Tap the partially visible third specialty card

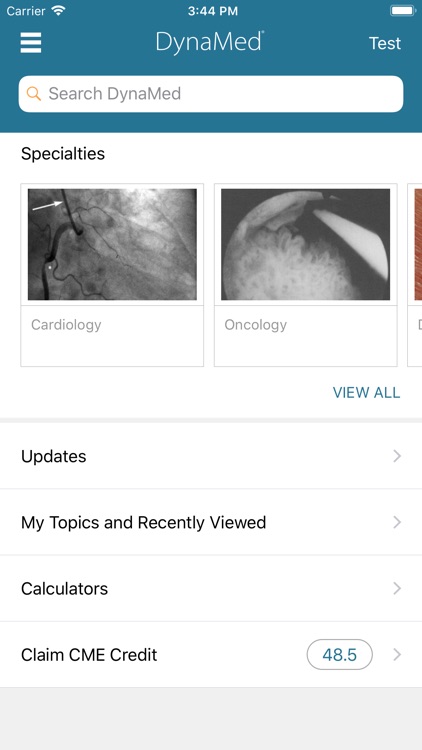pyautogui.click(x=415, y=275)
